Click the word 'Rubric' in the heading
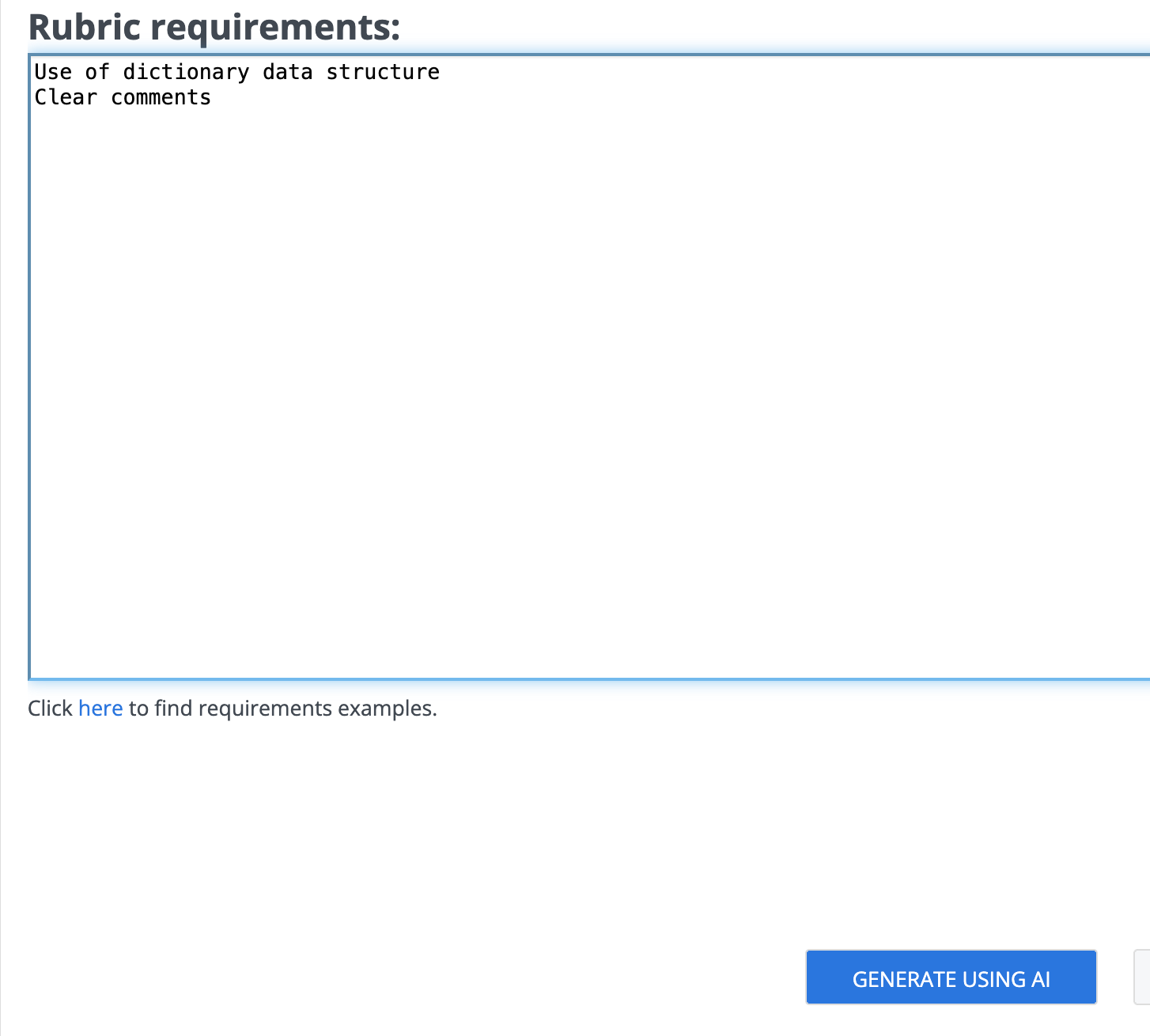 tap(85, 28)
